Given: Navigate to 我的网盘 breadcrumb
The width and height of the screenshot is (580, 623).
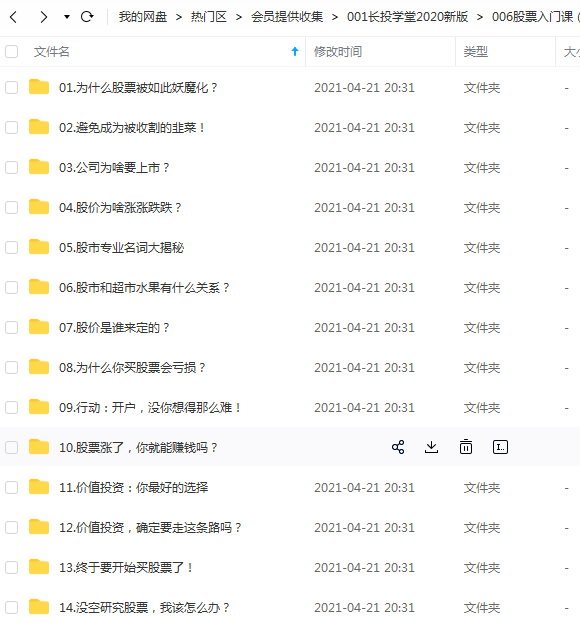Looking at the screenshot, I should pyautogui.click(x=143, y=17).
